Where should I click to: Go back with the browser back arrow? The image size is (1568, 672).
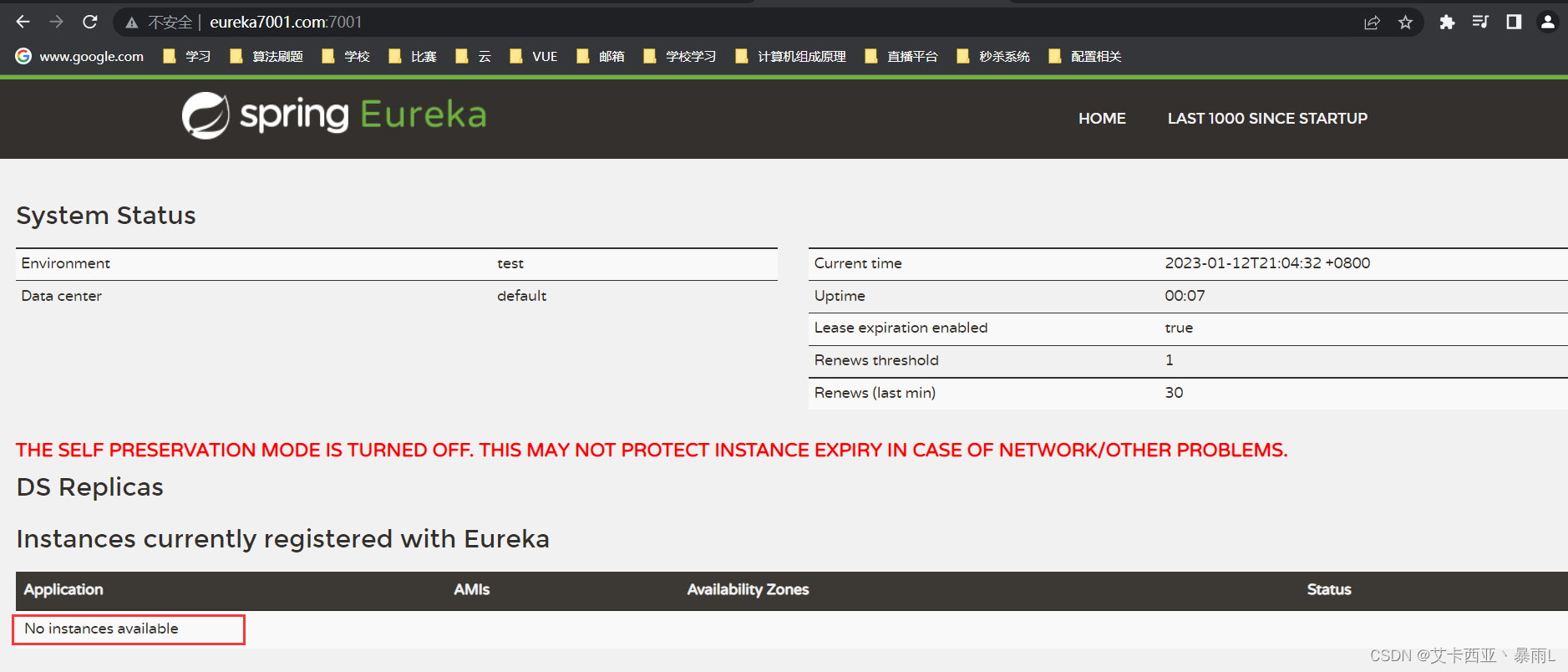tap(23, 22)
